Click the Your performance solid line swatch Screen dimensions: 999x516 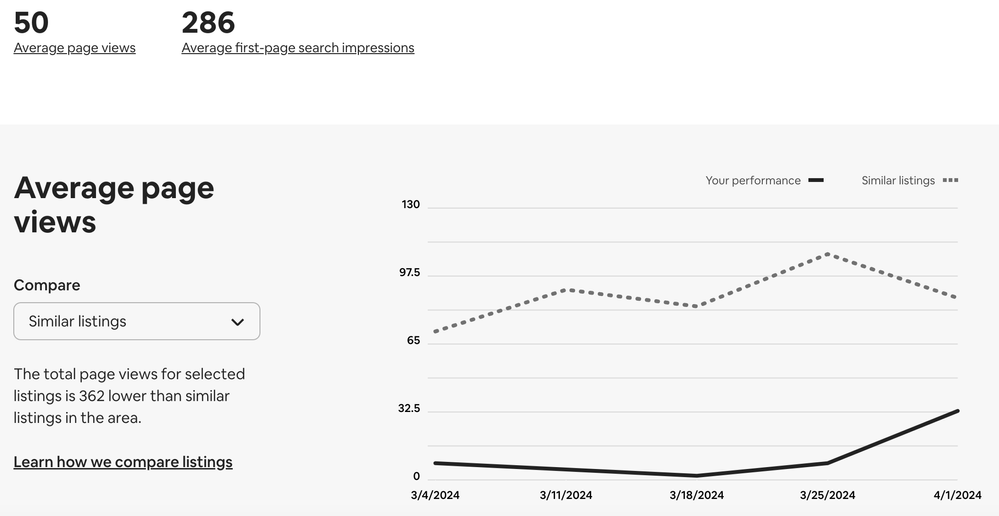click(816, 181)
